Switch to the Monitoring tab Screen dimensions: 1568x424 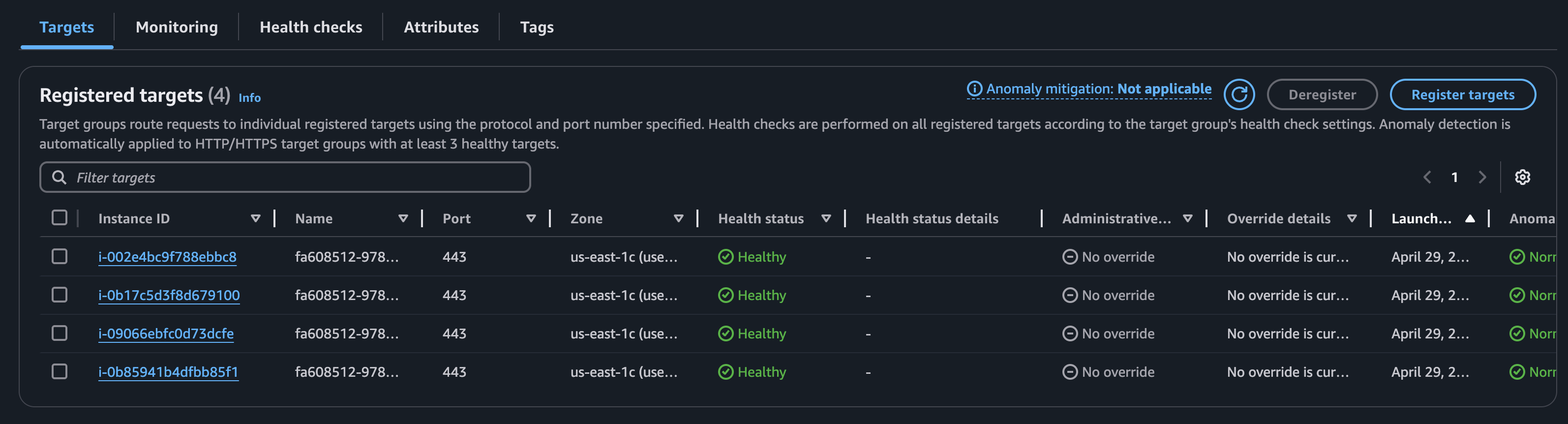177,27
